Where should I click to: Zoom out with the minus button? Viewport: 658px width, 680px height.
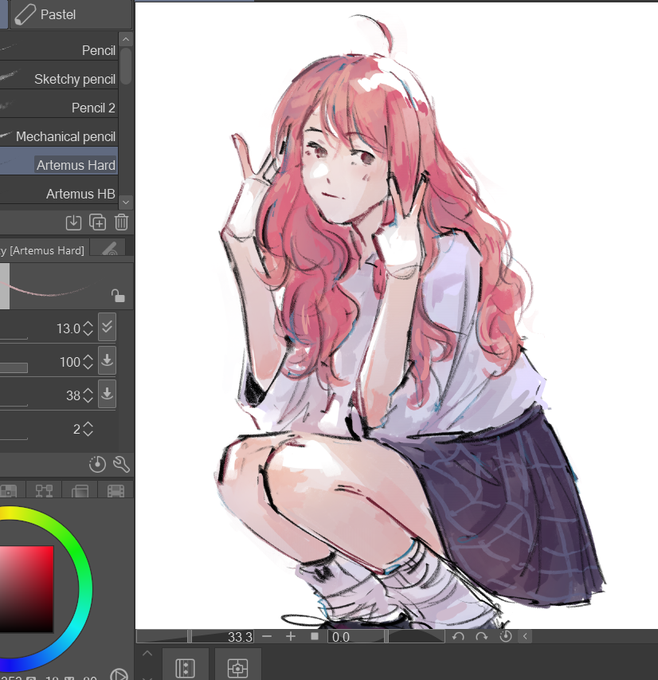click(x=267, y=636)
